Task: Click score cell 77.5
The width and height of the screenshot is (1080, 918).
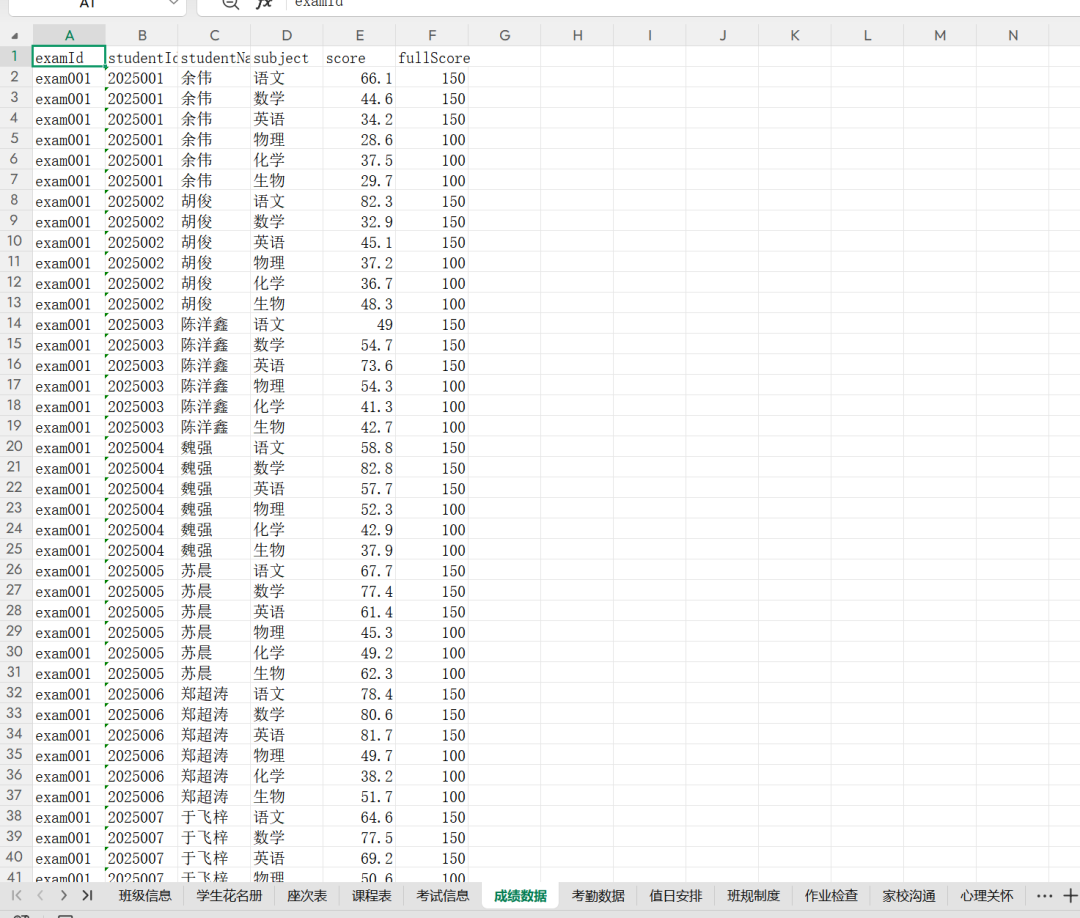Action: 360,837
